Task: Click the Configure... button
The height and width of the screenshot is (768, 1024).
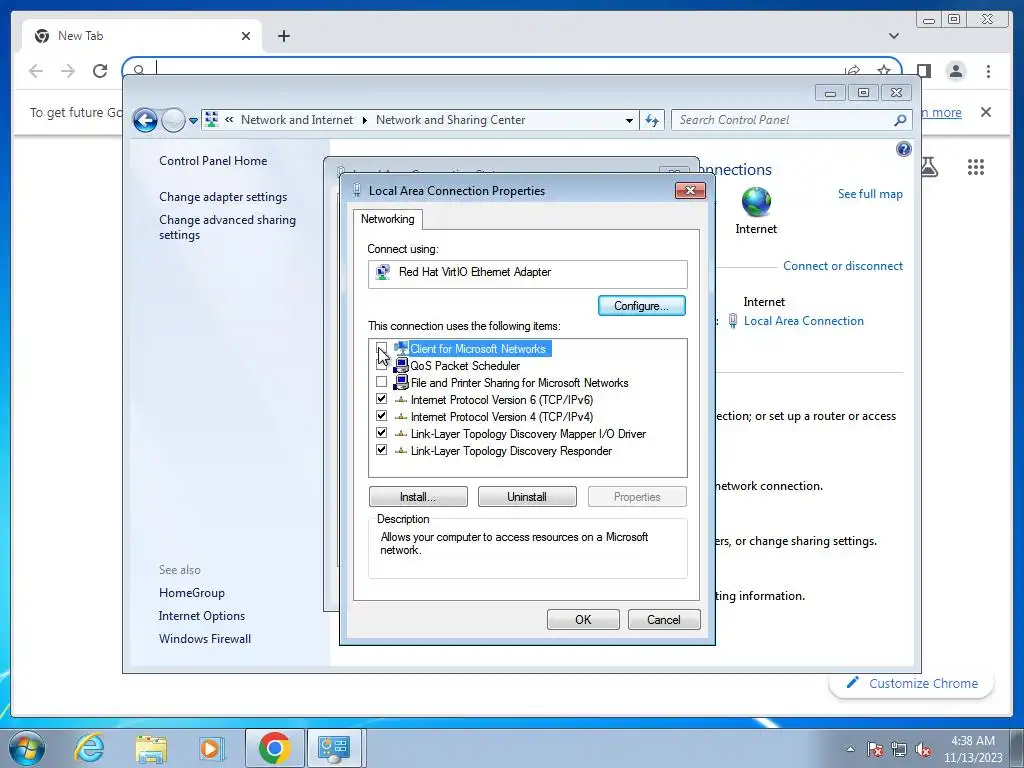Action: (641, 306)
